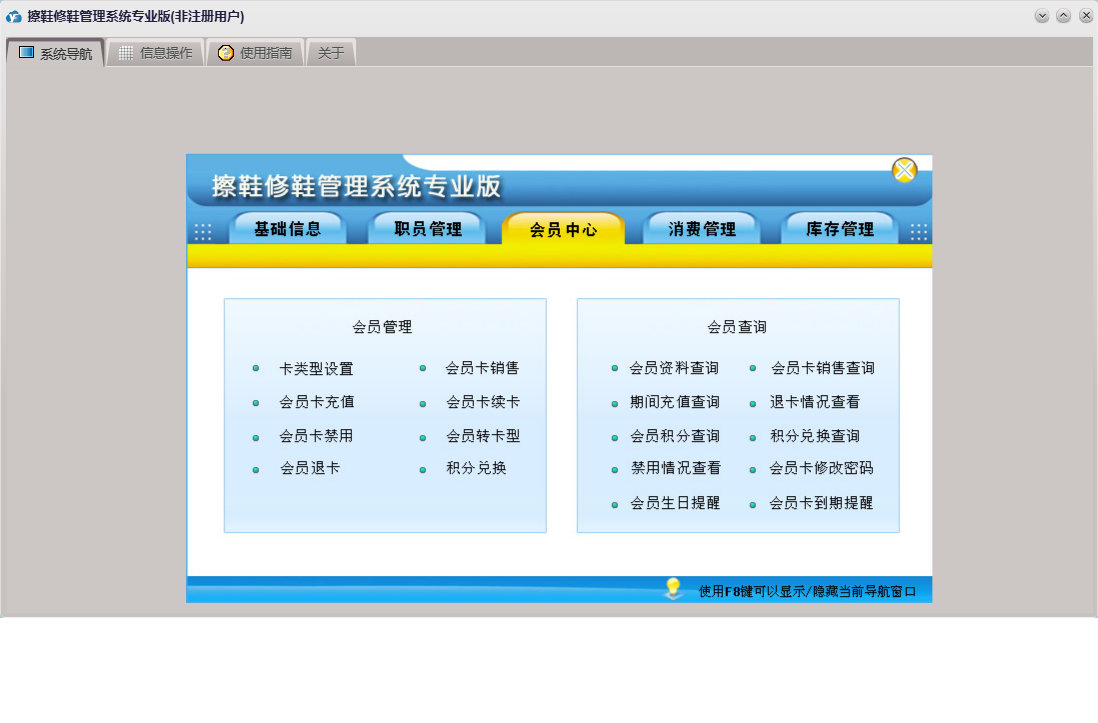Close the navigation panel with the orange X icon
1098x723 pixels.
click(904, 170)
